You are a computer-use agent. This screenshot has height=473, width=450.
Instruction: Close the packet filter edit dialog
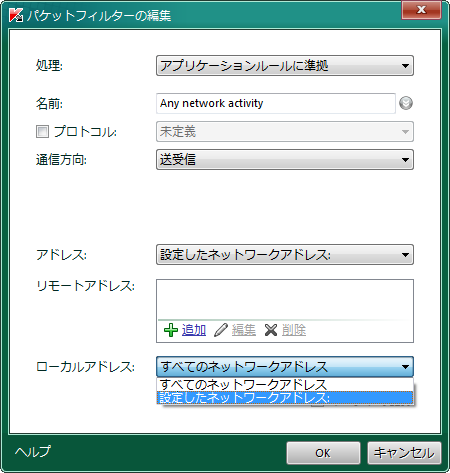pos(421,10)
